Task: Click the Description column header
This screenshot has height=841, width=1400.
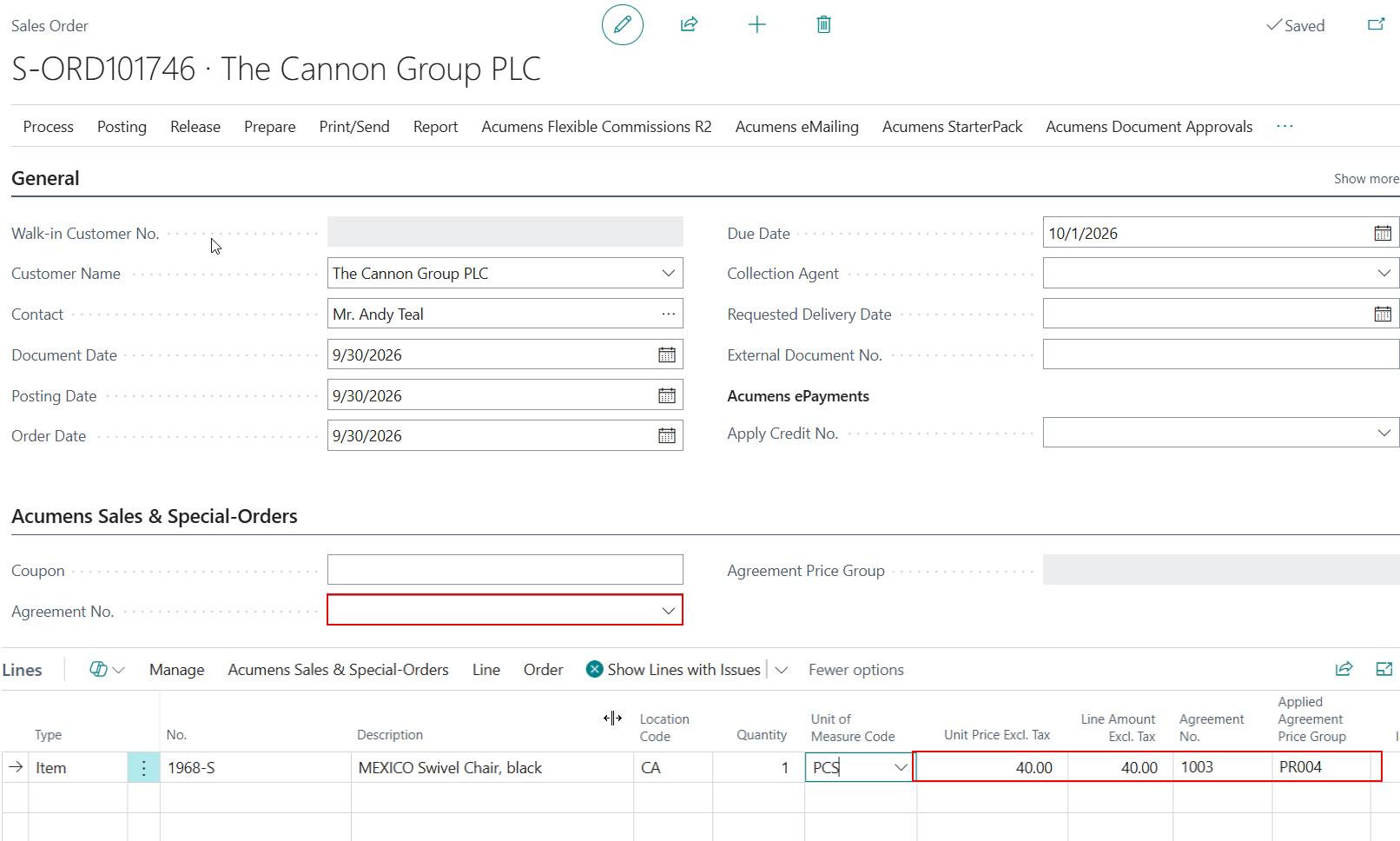Action: point(390,735)
